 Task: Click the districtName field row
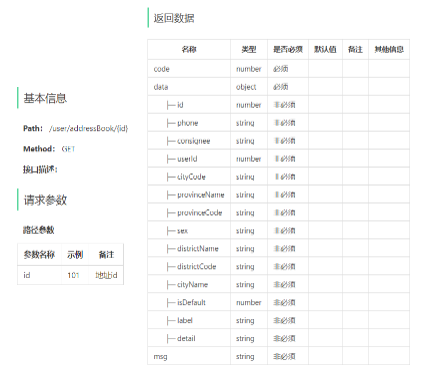(x=278, y=249)
